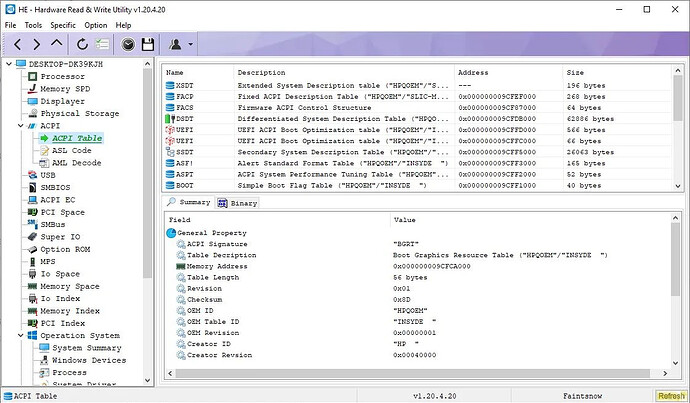Viewport: 690px width, 403px height.
Task: Go forward with the right arrow toolbar icon
Action: point(37,44)
